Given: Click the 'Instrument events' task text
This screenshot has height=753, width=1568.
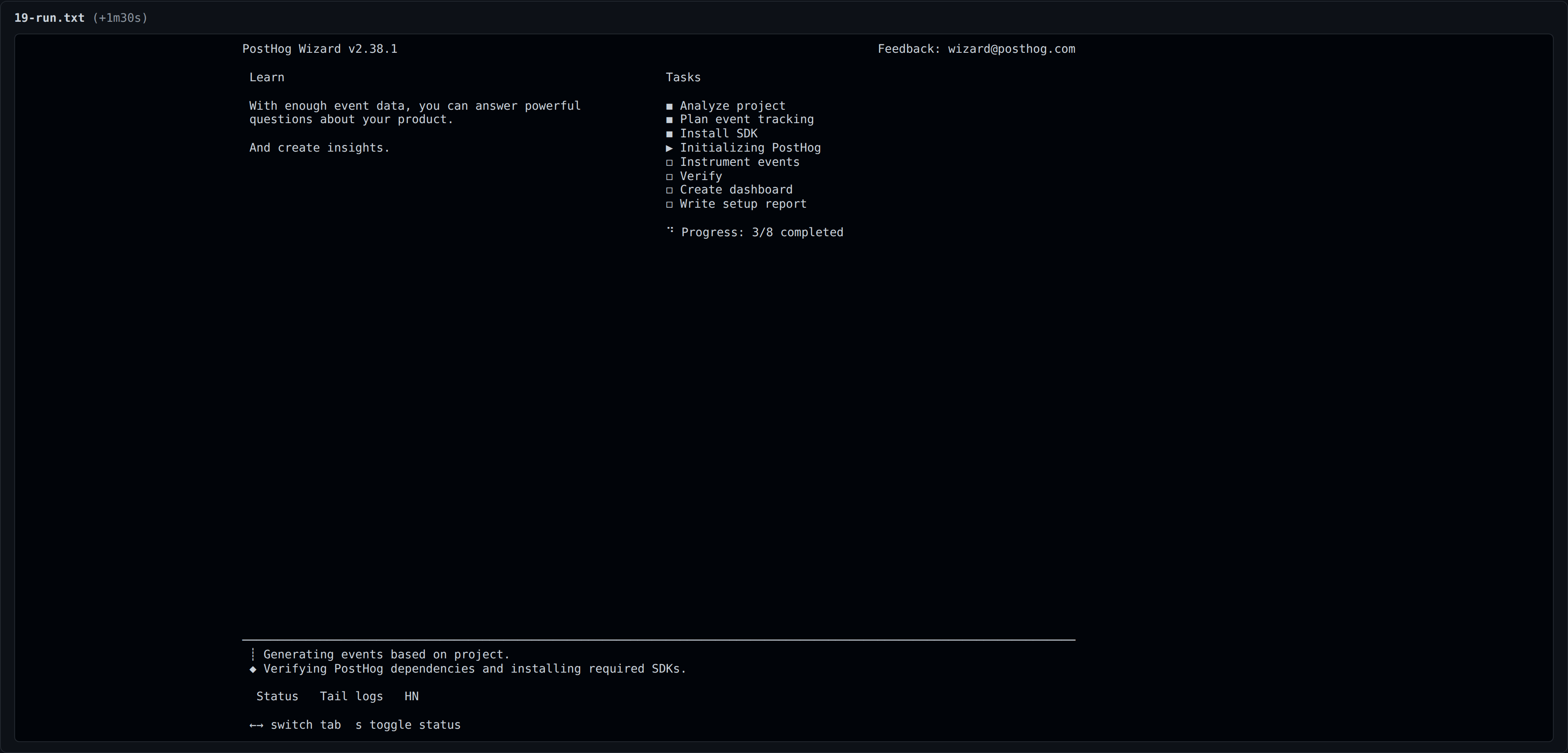Looking at the screenshot, I should (x=740, y=162).
